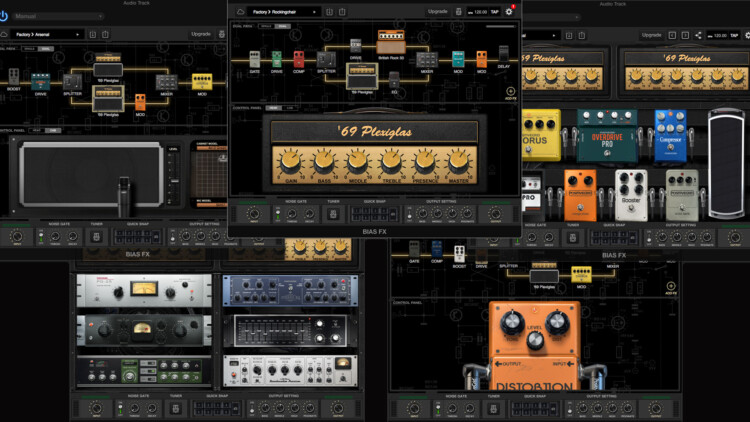Open the Factory > Rockingchair preset dropdown
750x422 pixels.
[283, 11]
